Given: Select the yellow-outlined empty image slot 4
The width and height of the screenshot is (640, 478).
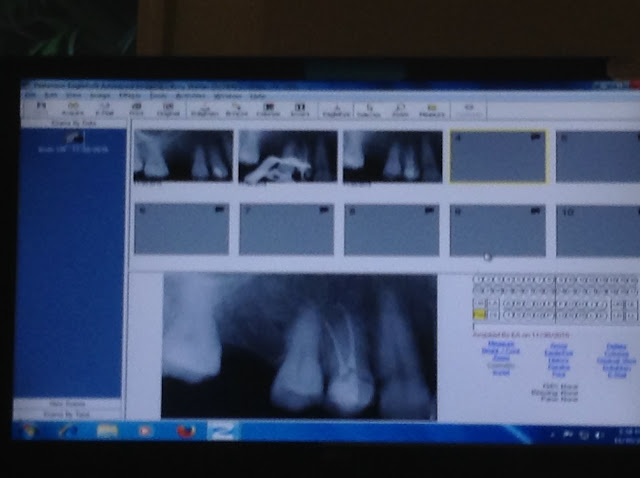Looking at the screenshot, I should [x=498, y=157].
